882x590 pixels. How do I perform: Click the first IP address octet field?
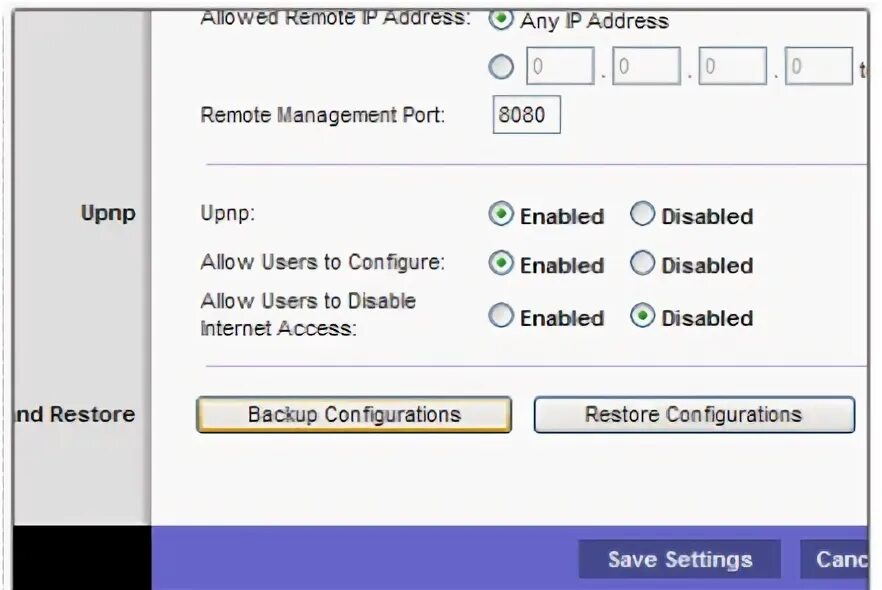(x=560, y=66)
